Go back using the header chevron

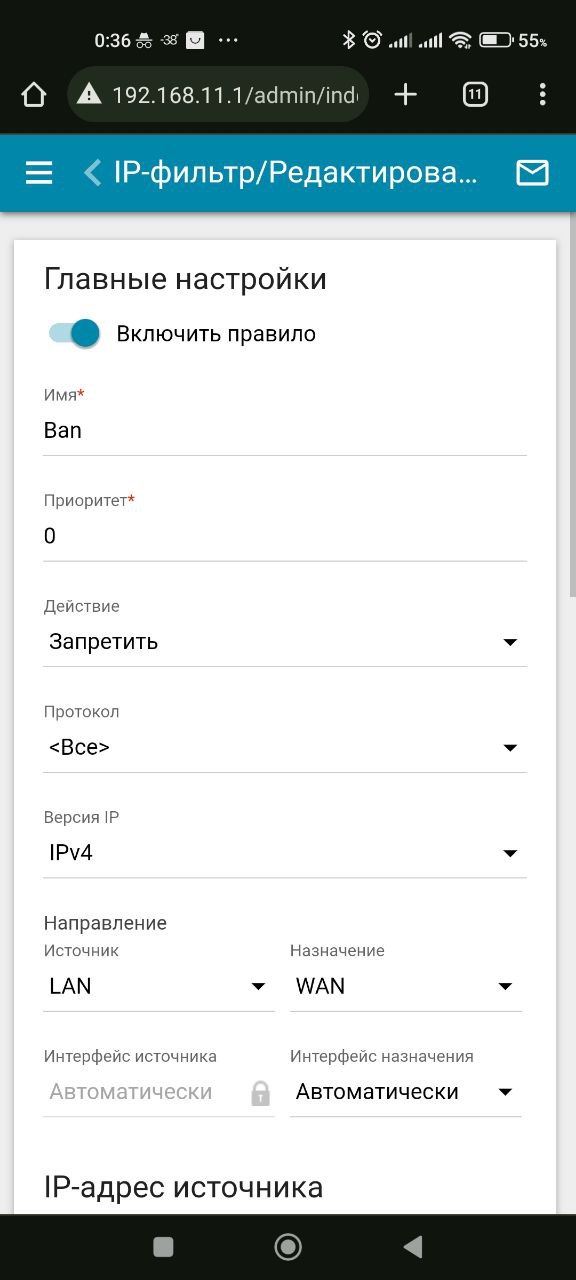pos(93,173)
